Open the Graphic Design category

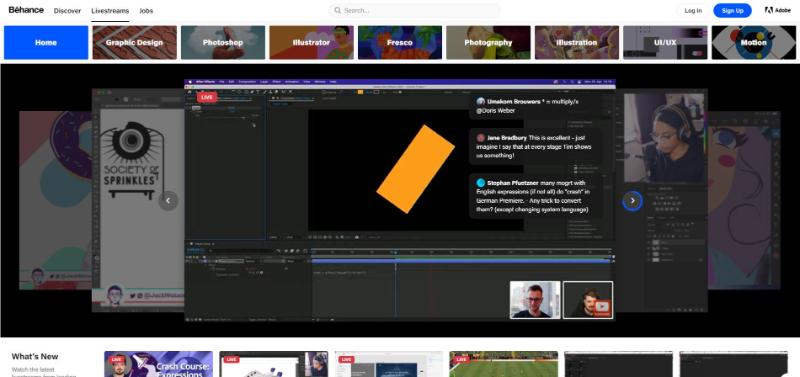point(135,42)
